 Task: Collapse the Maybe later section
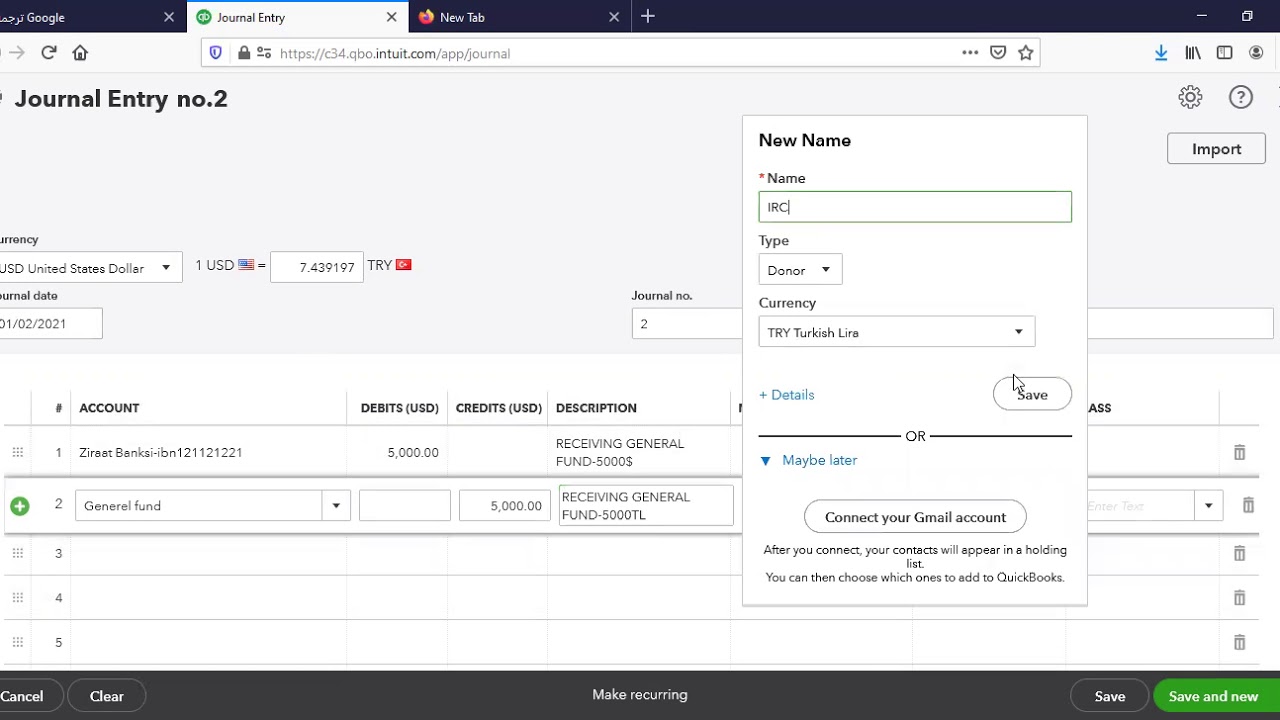[808, 460]
